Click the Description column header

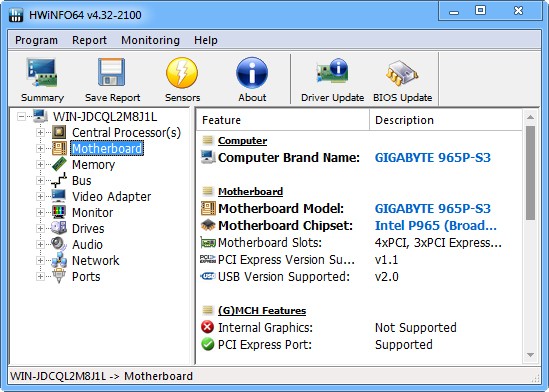446,120
